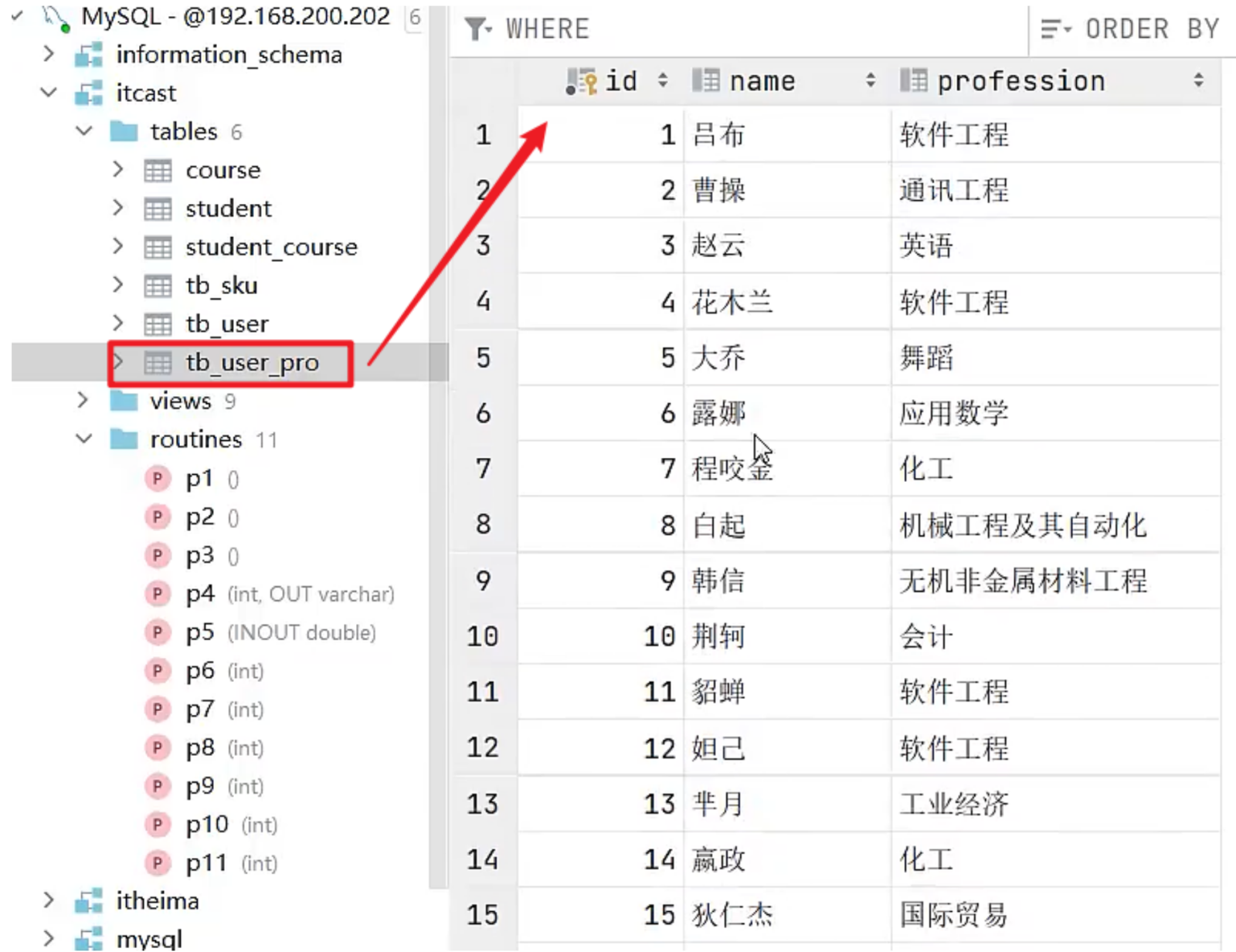
Task: Click the student_course table icon
Action: (158, 248)
